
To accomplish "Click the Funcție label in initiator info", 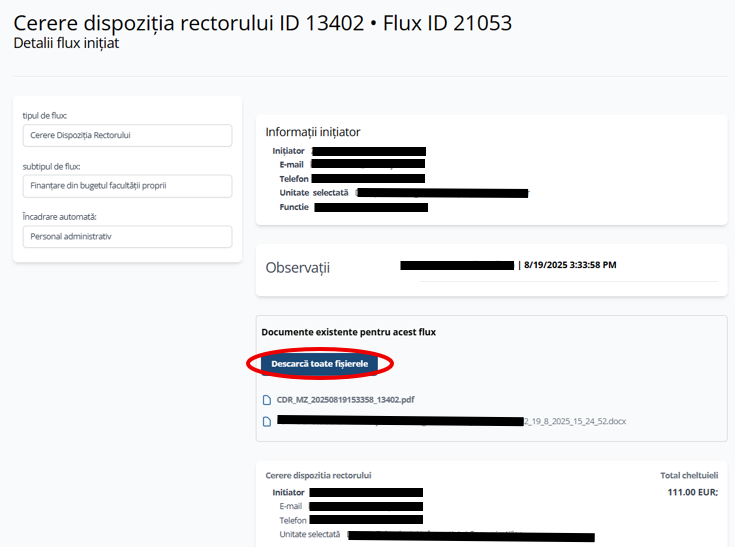I will tap(294, 207).
